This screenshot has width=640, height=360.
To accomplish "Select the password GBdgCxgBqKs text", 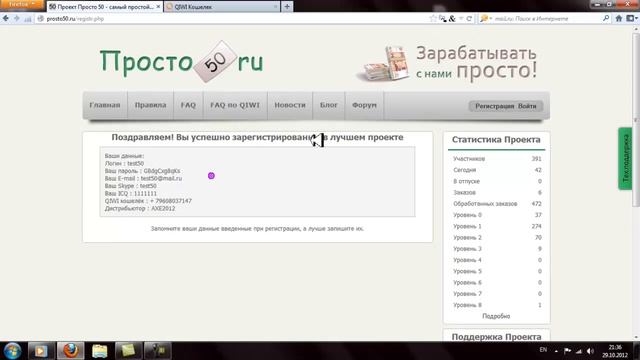I will click(162, 171).
